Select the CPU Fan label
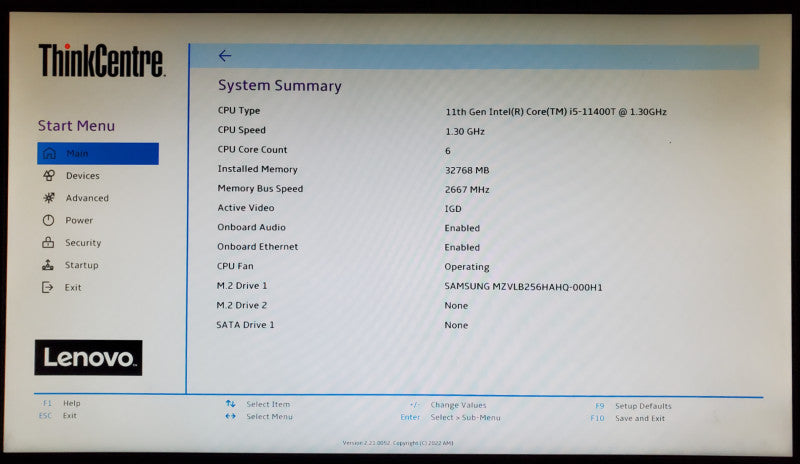The image size is (800, 464). pos(235,266)
